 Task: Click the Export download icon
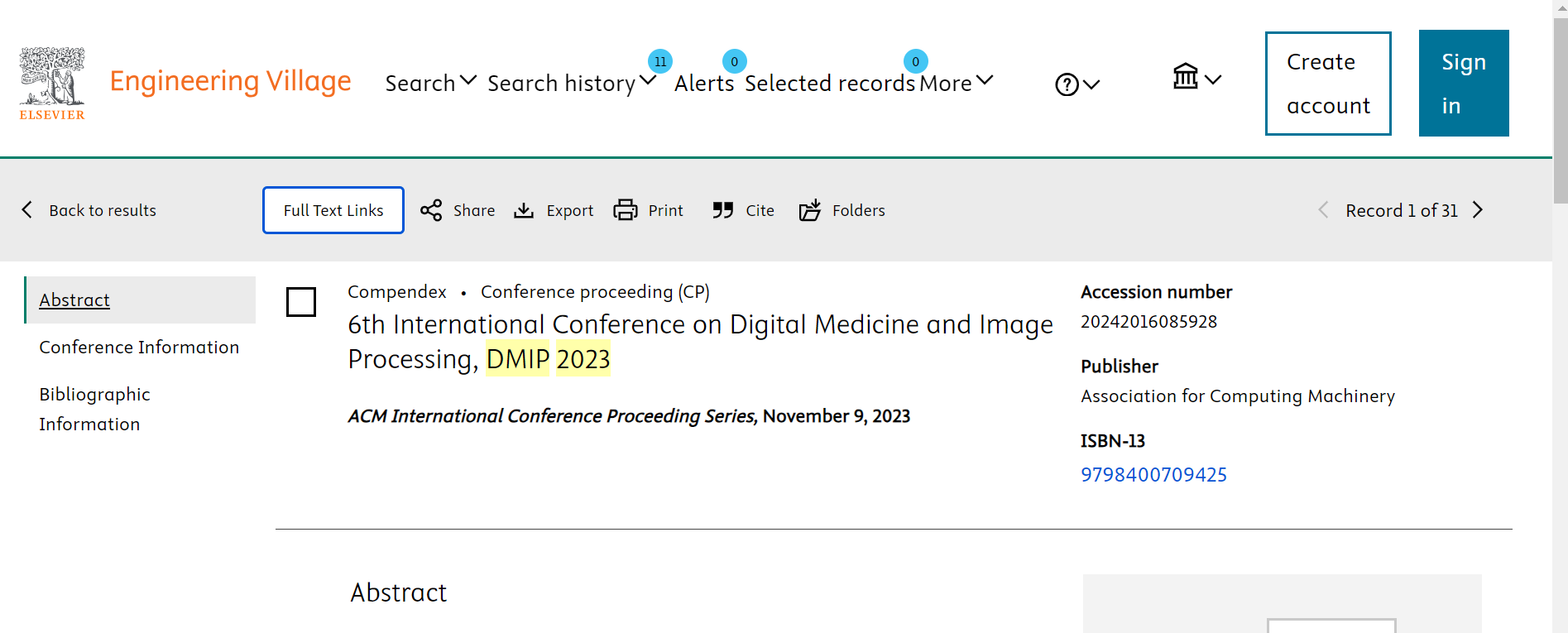(524, 210)
